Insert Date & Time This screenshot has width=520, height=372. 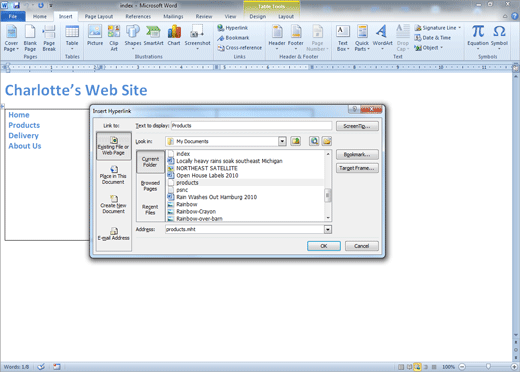[x=433, y=38]
